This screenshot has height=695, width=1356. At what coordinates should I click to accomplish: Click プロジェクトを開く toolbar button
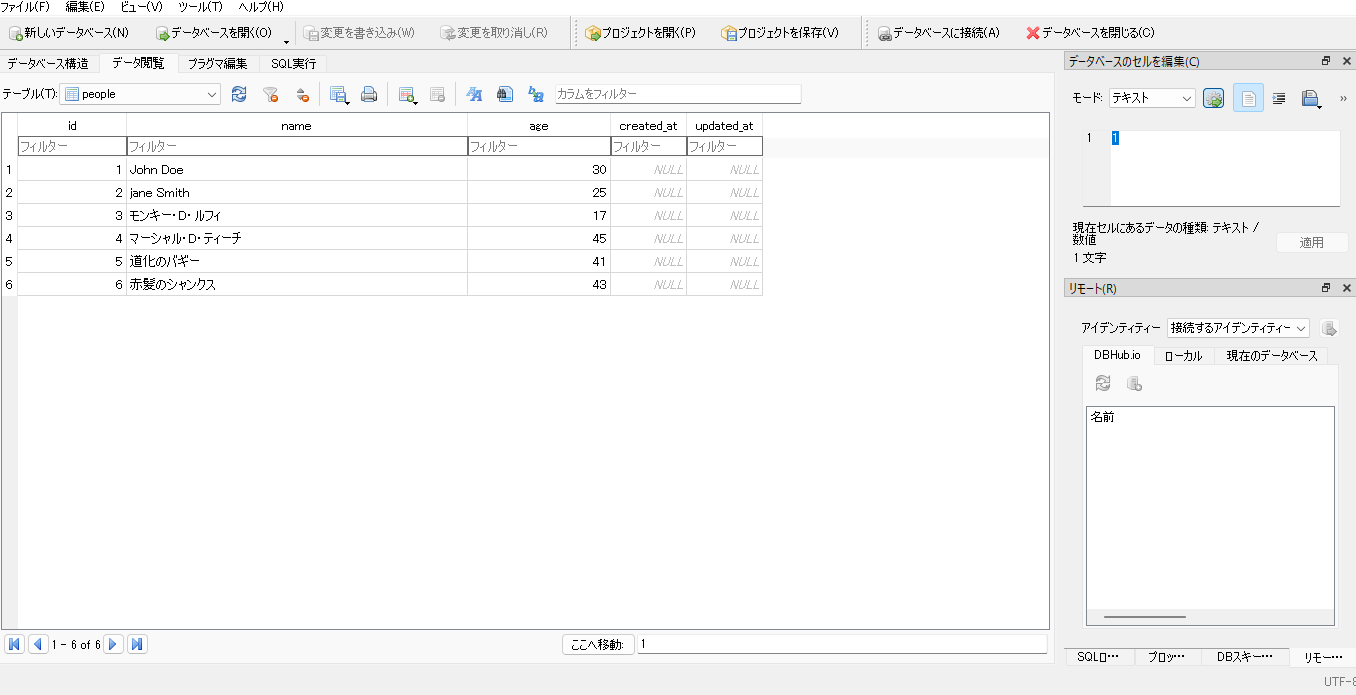(x=640, y=33)
